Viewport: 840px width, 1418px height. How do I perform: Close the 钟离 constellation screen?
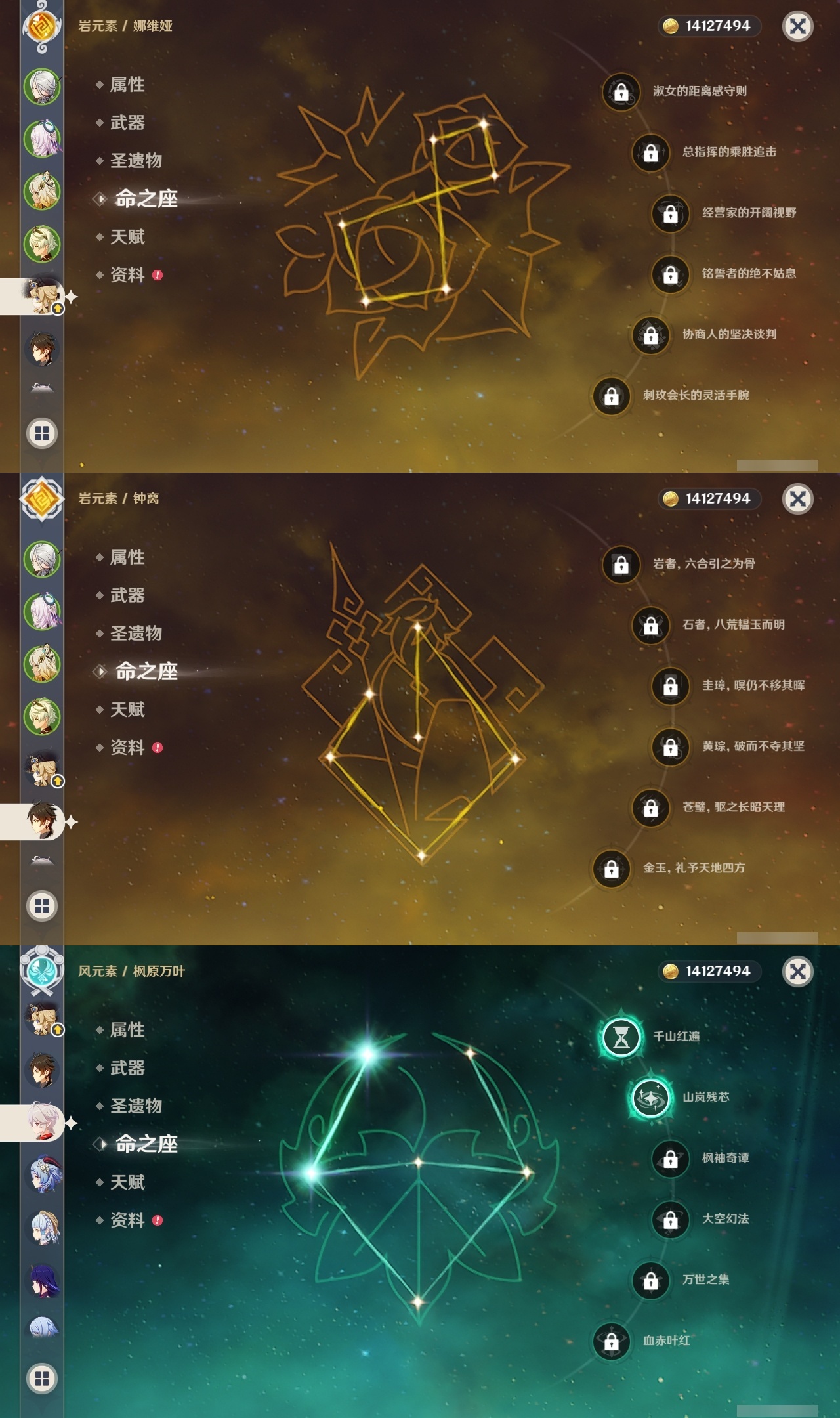coord(798,499)
